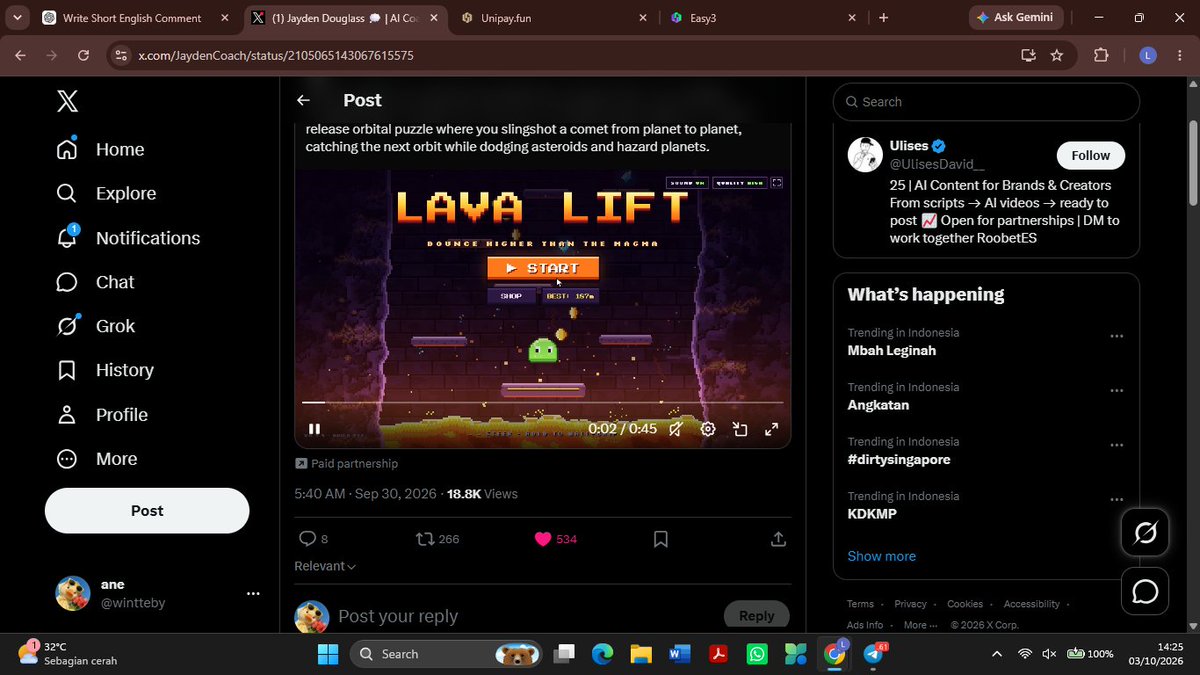Screen dimensions: 1200x675
Task: Open More options in sidebar
Action: 97,459
